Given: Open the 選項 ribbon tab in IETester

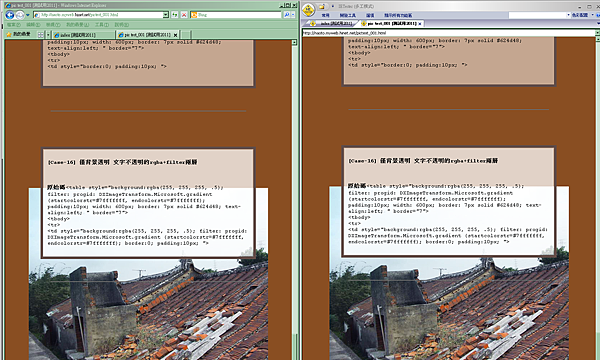Looking at the screenshot, I should coord(370,15).
